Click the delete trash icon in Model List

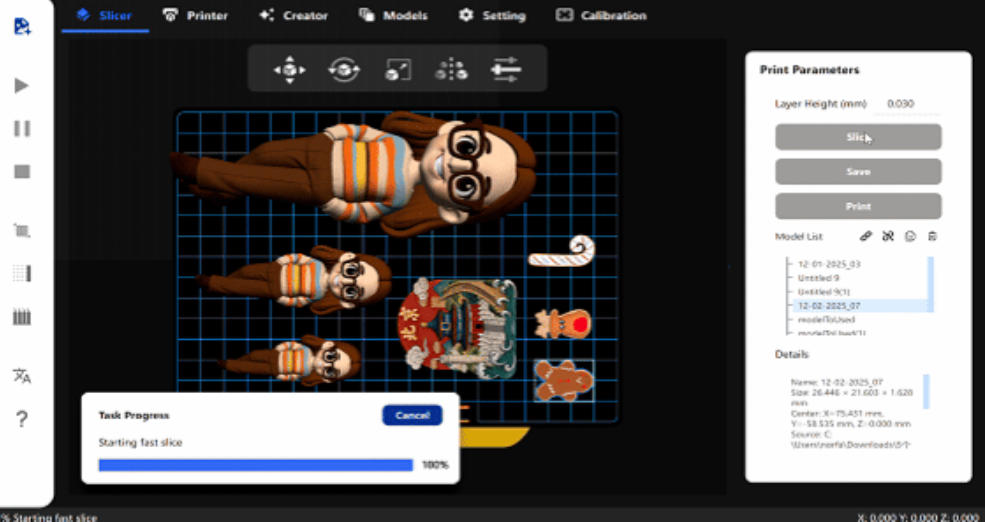pos(932,237)
